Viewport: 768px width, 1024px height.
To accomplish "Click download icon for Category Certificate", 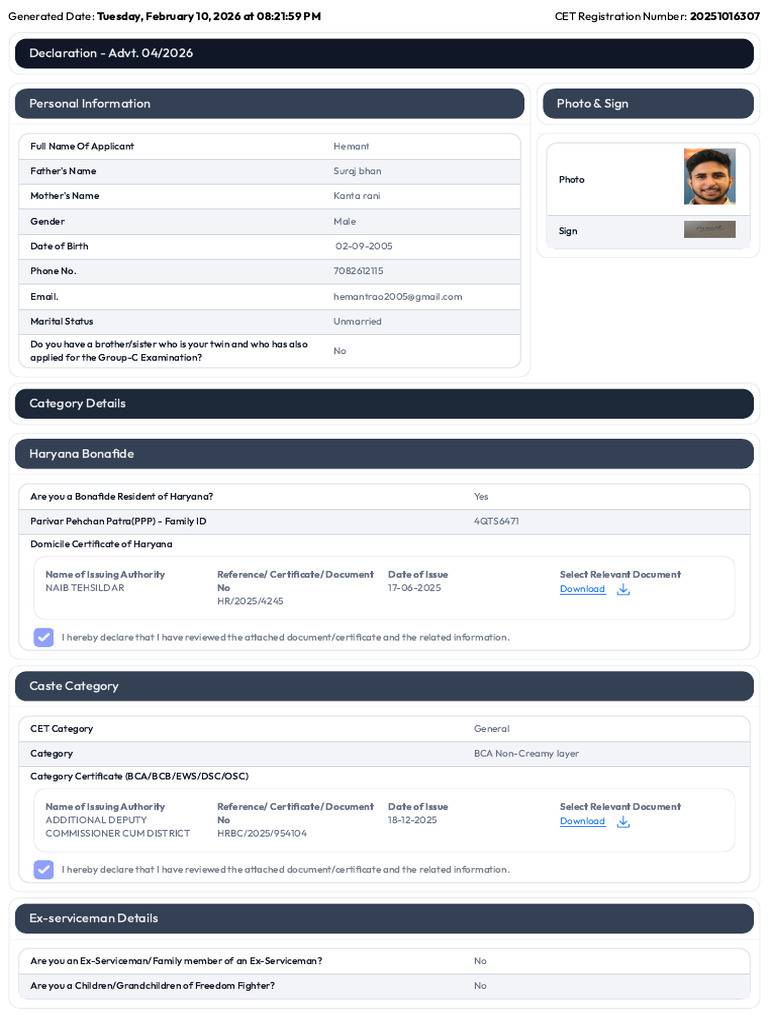I will pos(623,822).
